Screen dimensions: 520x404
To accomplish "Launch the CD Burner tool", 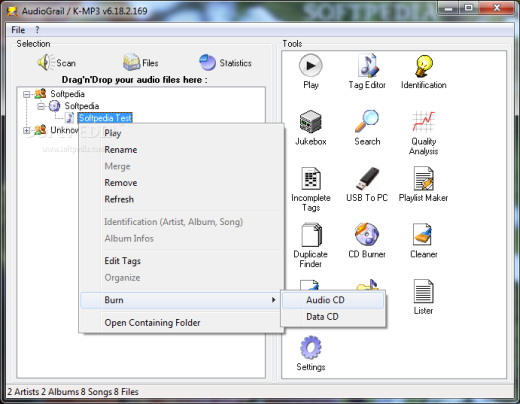I will (367, 234).
